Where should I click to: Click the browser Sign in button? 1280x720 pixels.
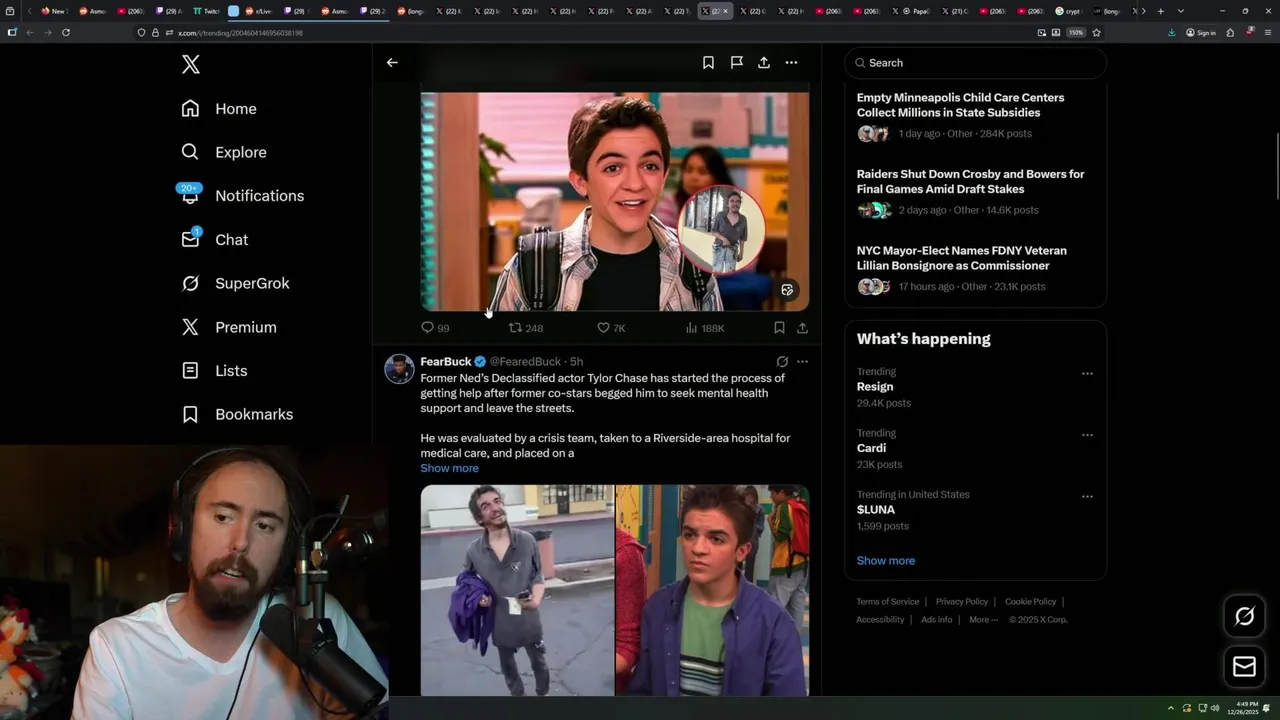[1201, 32]
